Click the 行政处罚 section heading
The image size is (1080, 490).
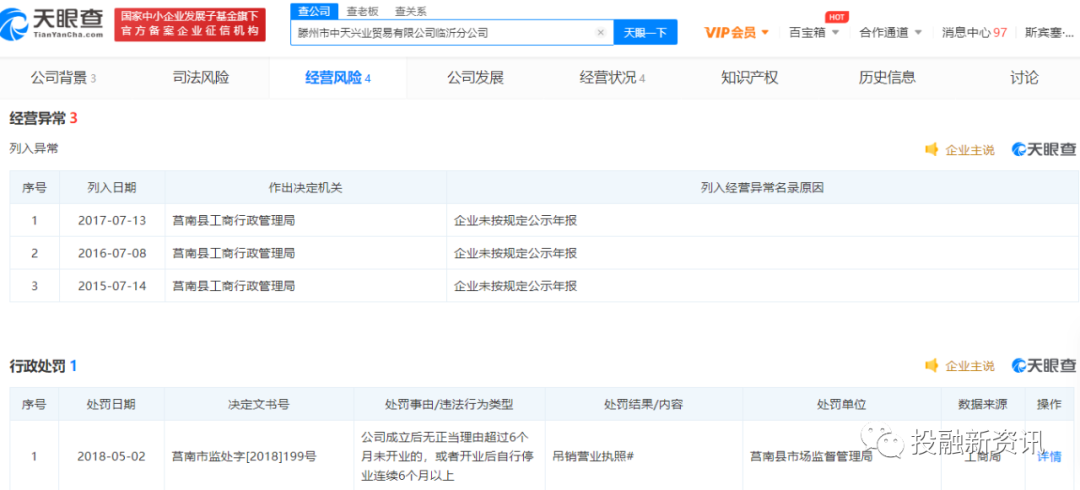coord(43,367)
